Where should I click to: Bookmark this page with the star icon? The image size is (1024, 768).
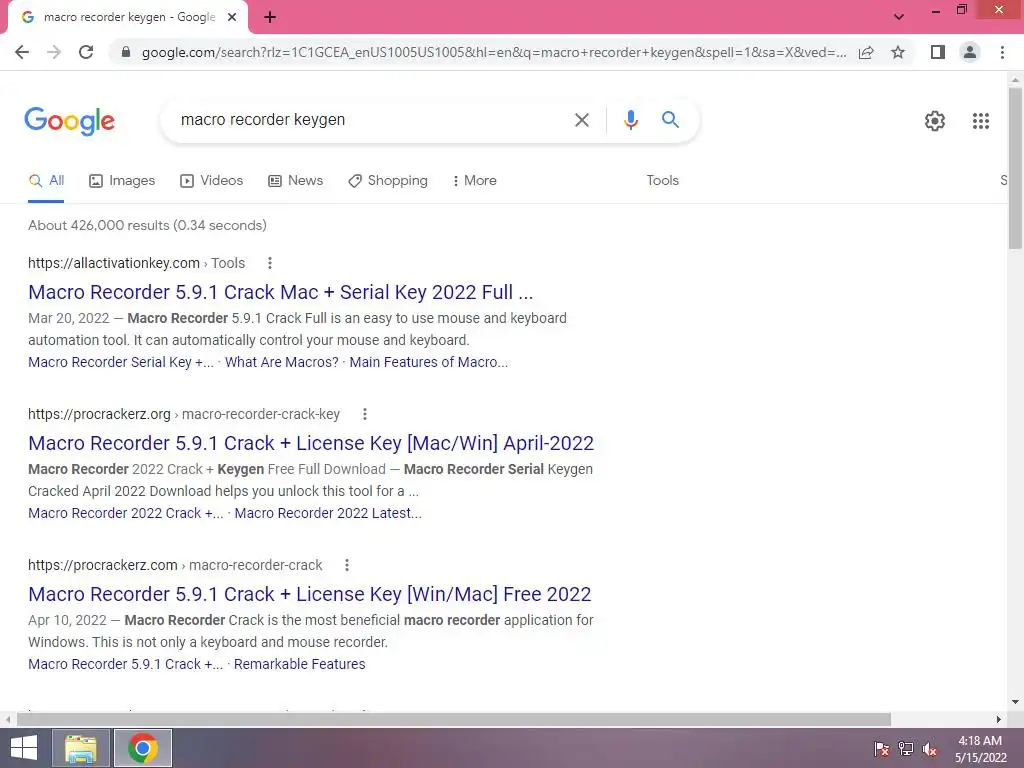898,52
